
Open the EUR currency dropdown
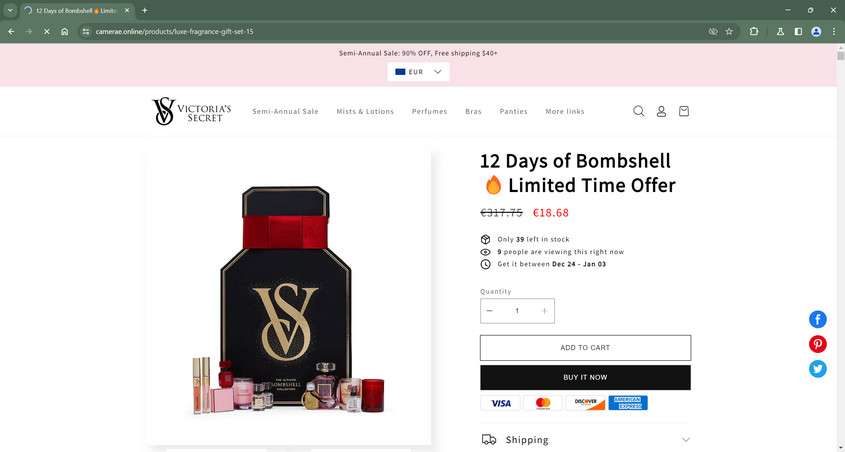pos(418,72)
